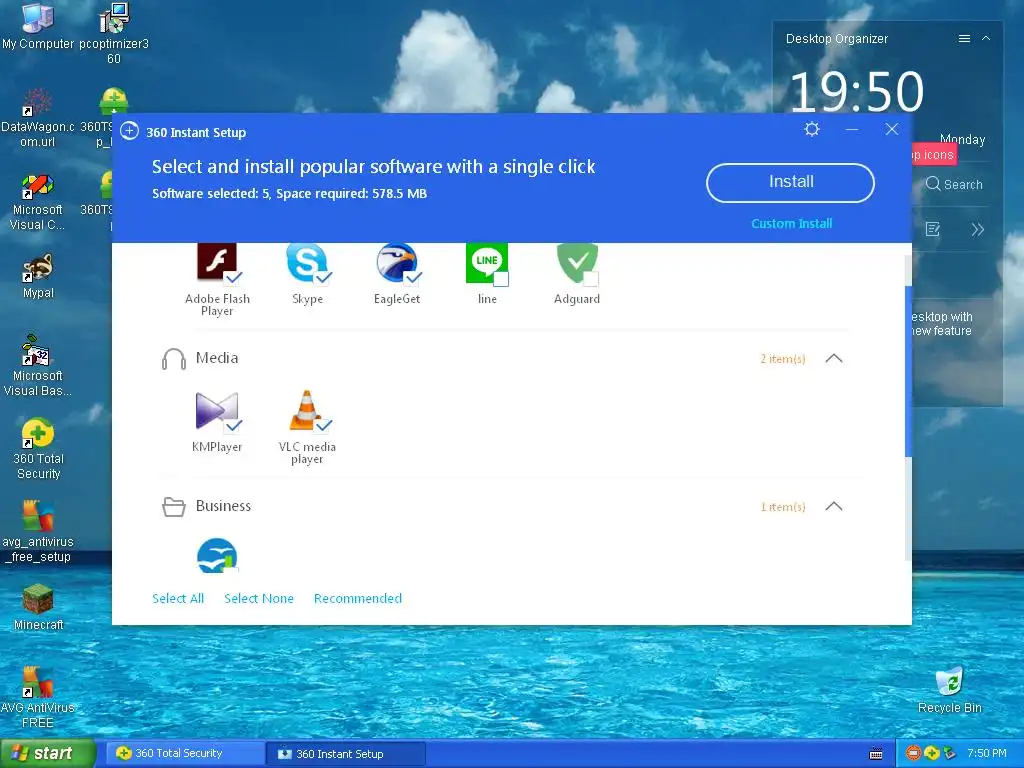Expand Desktop Organizer double-arrow chevron
Screen dimensions: 1024x768
[x=978, y=229]
